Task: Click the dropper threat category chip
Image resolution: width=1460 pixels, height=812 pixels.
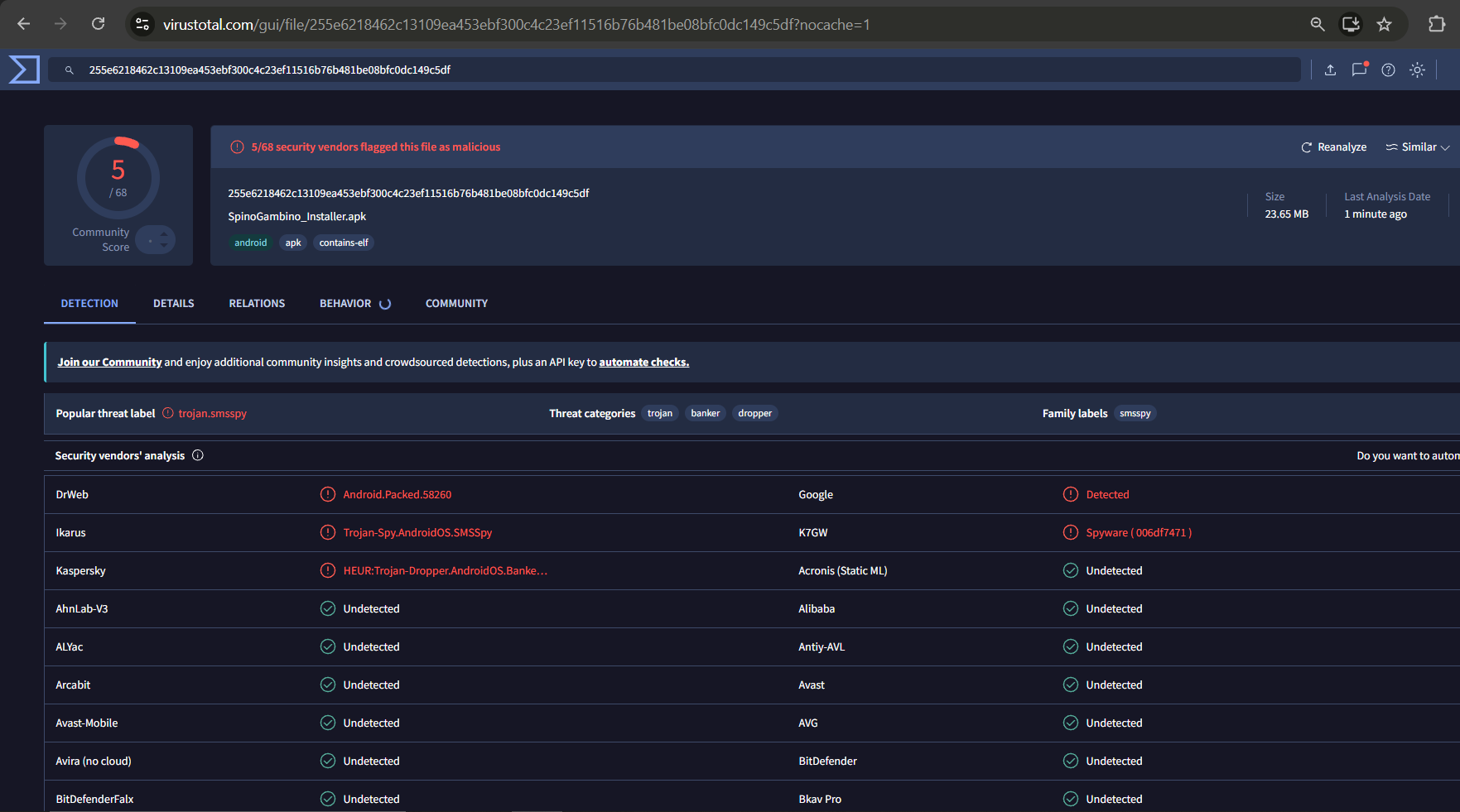Action: coord(755,413)
